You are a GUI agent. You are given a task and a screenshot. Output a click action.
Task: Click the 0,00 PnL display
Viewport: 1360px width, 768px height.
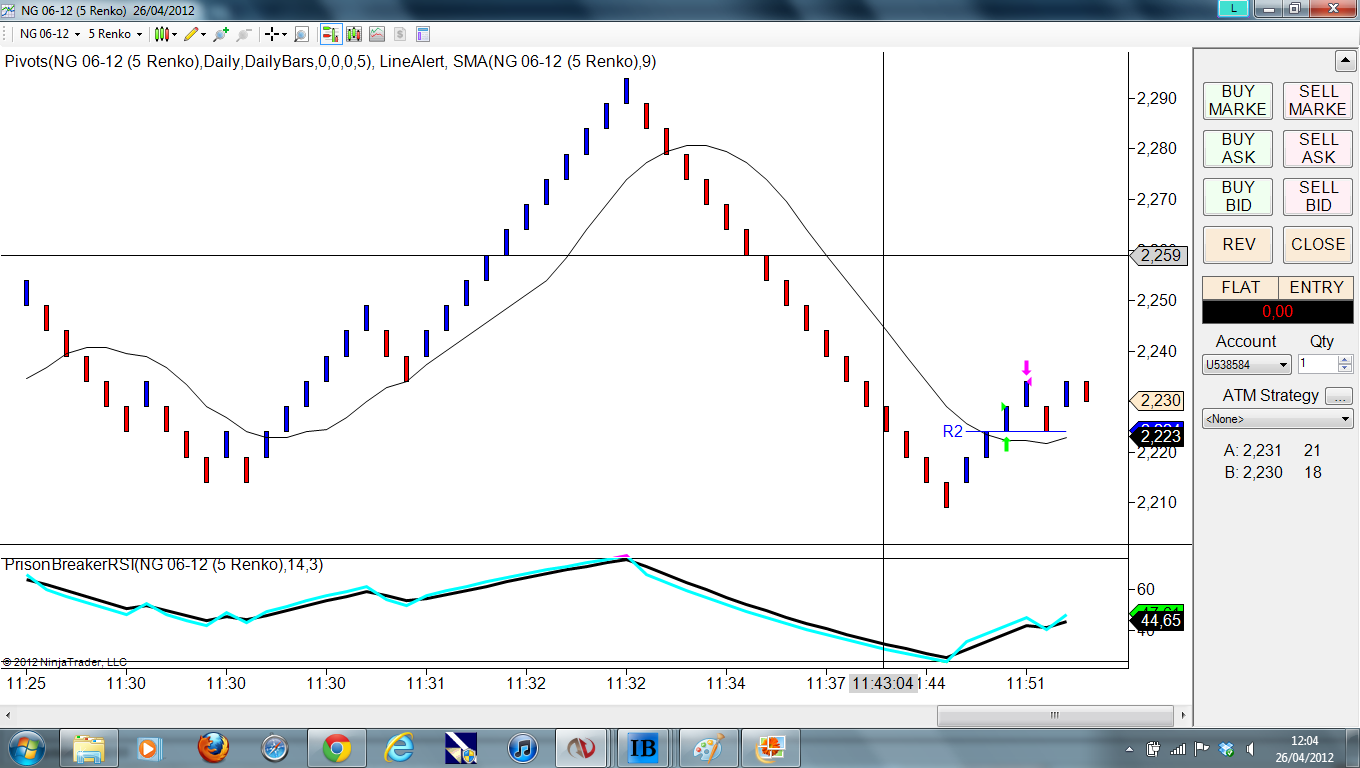[x=1278, y=311]
